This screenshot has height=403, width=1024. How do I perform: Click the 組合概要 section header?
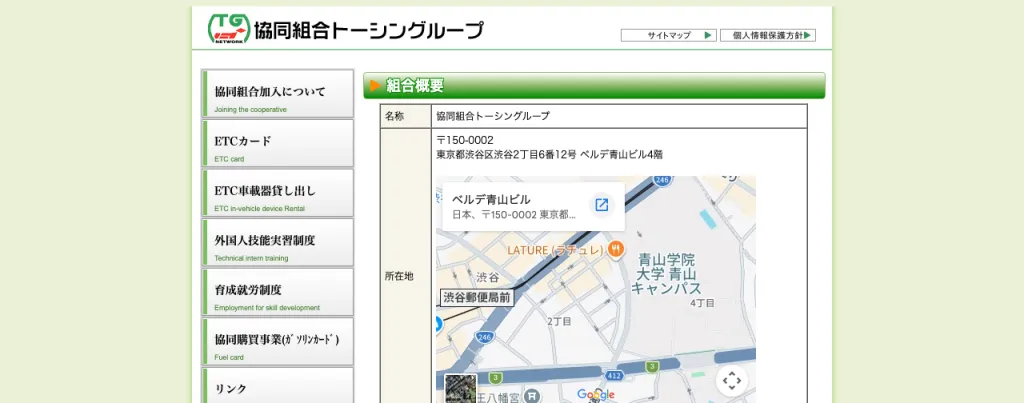[594, 86]
